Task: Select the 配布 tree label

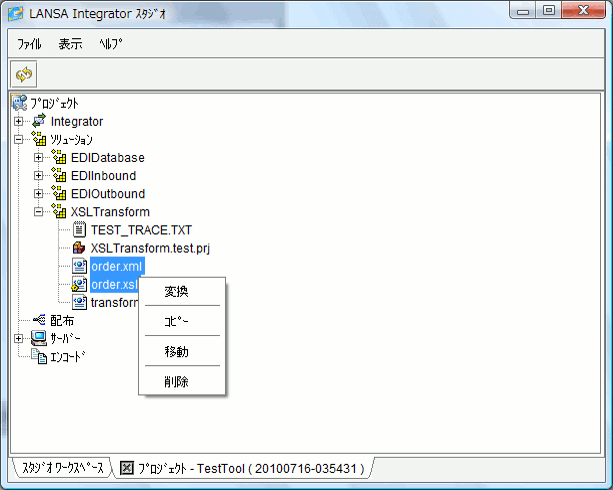Action: (62, 321)
